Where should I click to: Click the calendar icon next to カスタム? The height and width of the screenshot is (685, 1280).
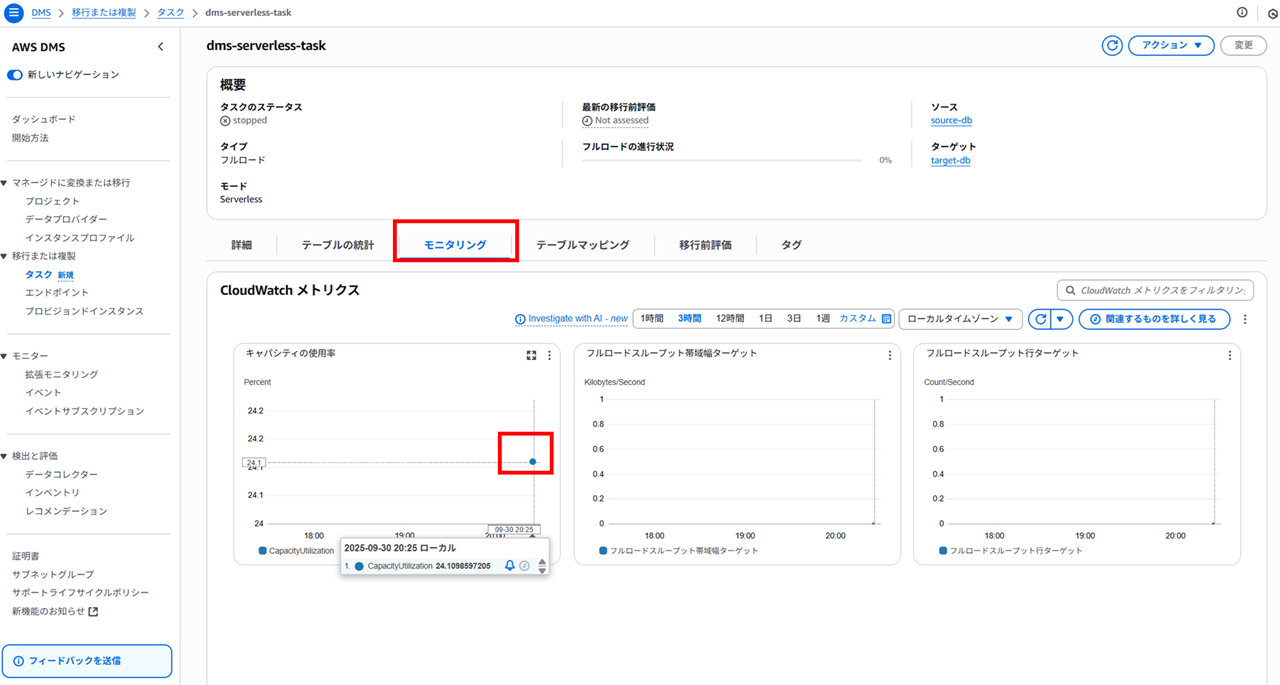tap(886, 319)
